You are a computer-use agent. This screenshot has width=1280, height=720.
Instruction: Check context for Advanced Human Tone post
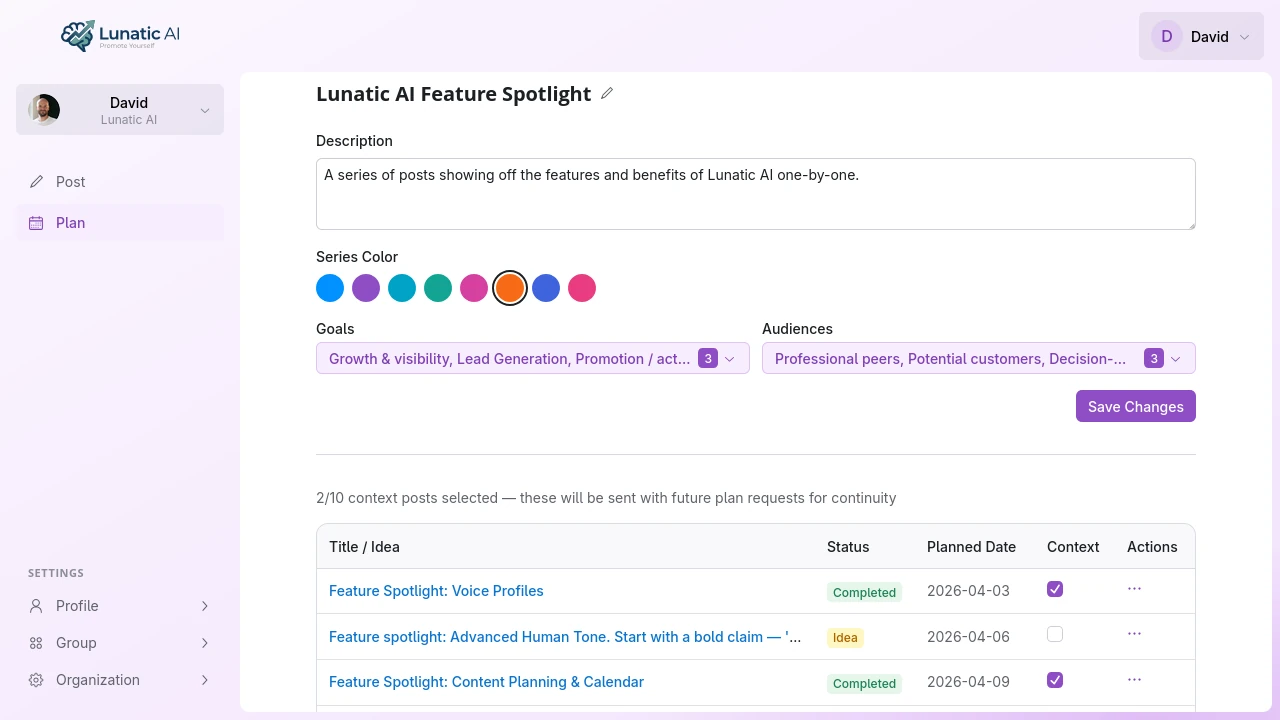(1055, 634)
